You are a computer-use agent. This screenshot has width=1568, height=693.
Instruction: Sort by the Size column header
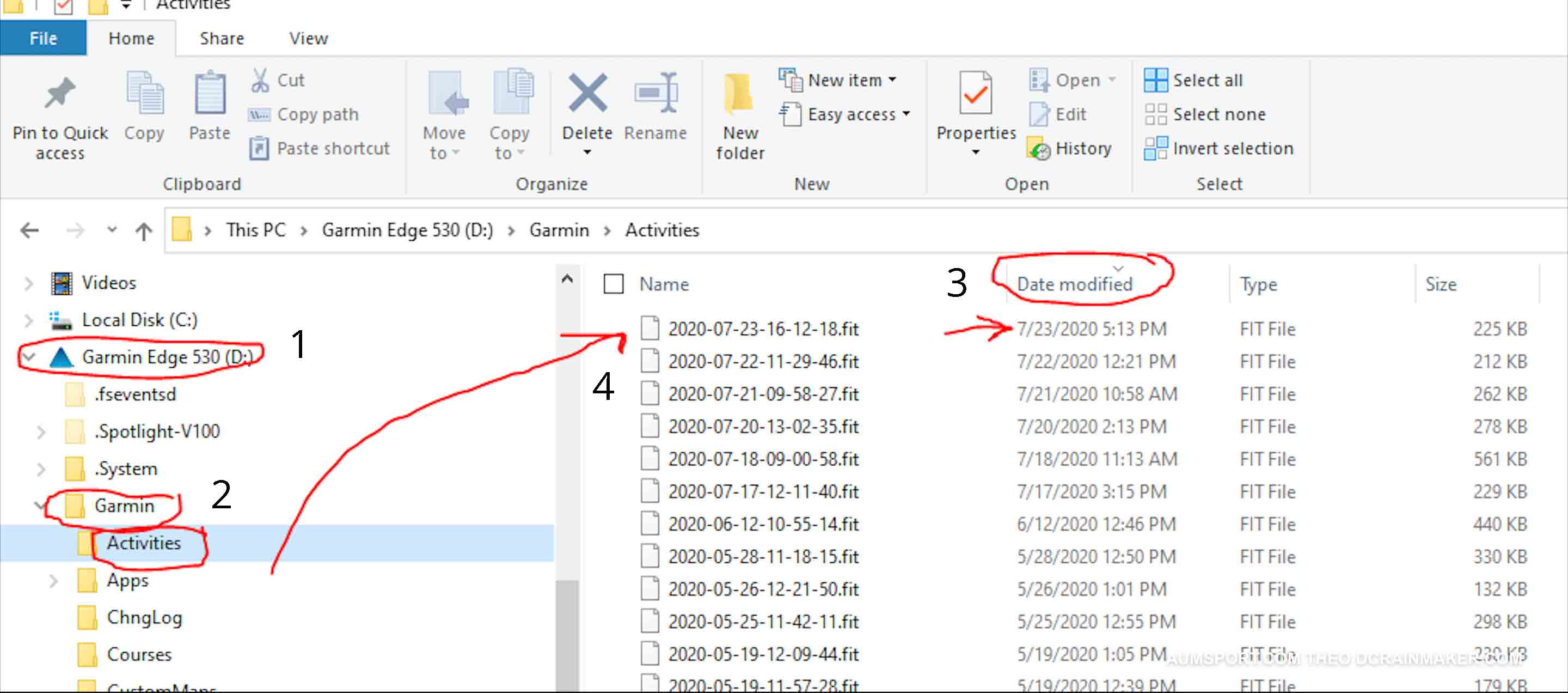click(1441, 284)
